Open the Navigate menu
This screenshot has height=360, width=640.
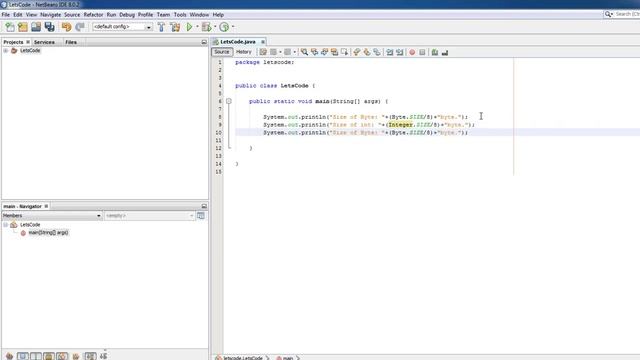pos(51,15)
